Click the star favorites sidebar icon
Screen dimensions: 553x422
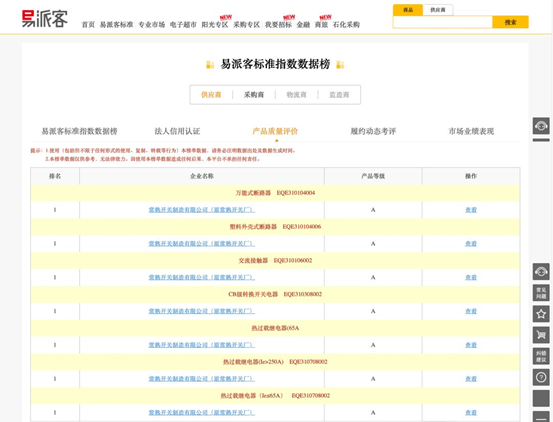tap(541, 314)
